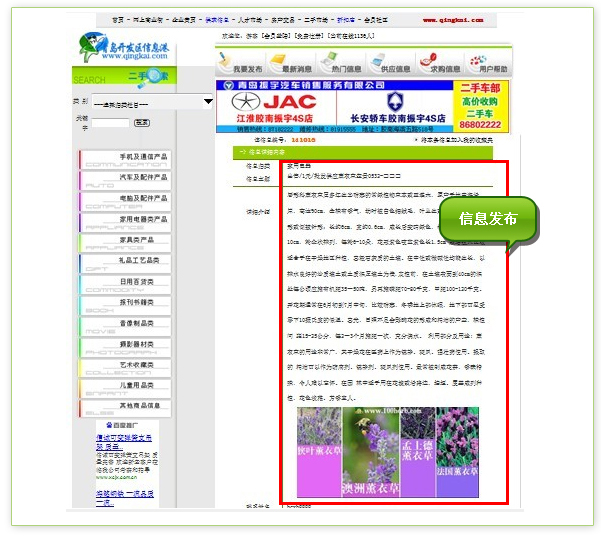Open the 手机及通信产品 category
This screenshot has height=536, width=601.
point(125,159)
